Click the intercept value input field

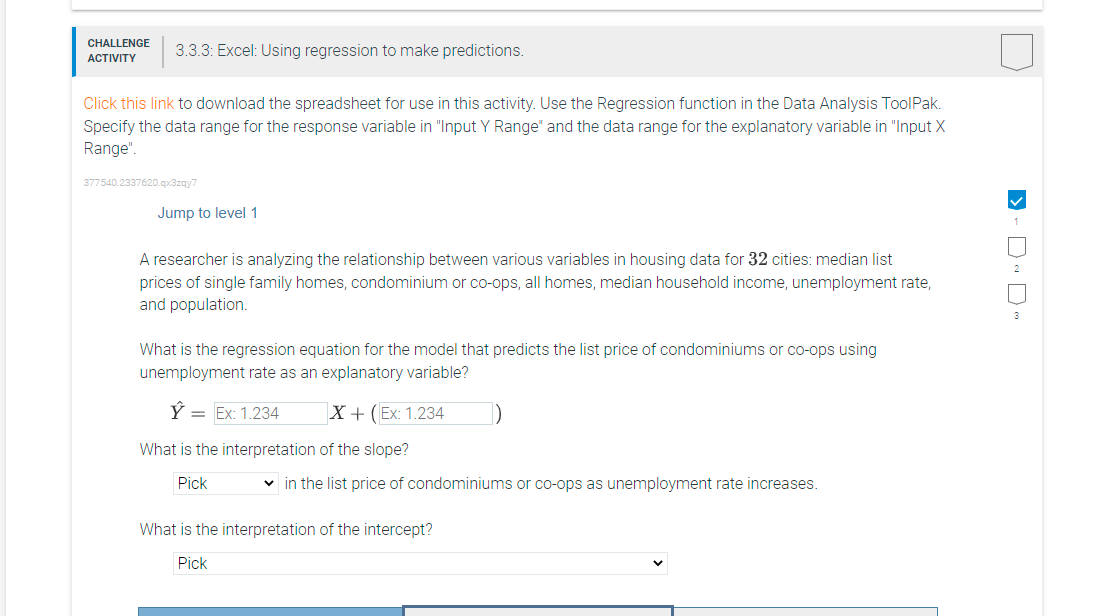point(435,413)
